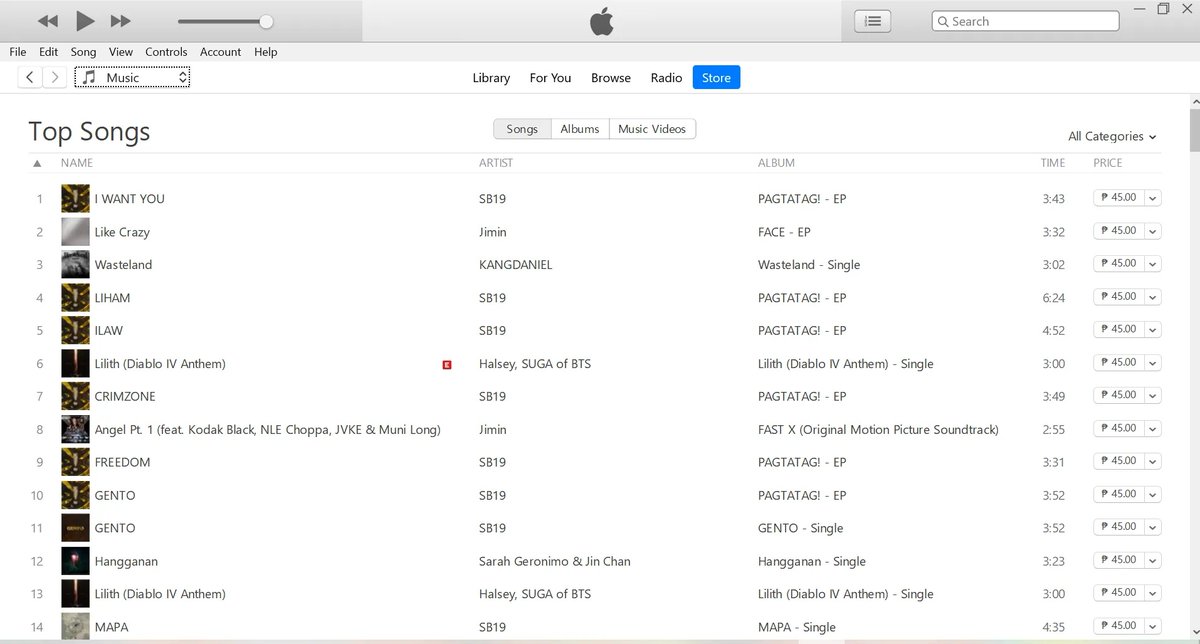Click the Like Crazy album artwork

coord(75,231)
